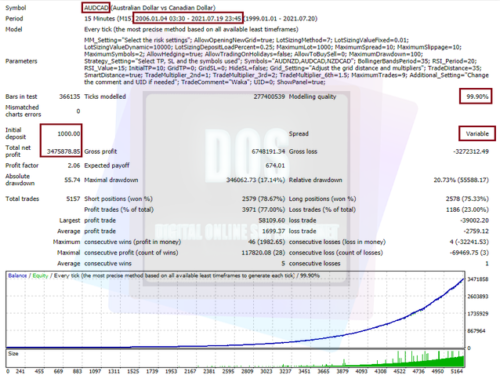Viewport: 500px width, 379px height.
Task: Click the AUDCAD symbol value
Action: coord(96,8)
